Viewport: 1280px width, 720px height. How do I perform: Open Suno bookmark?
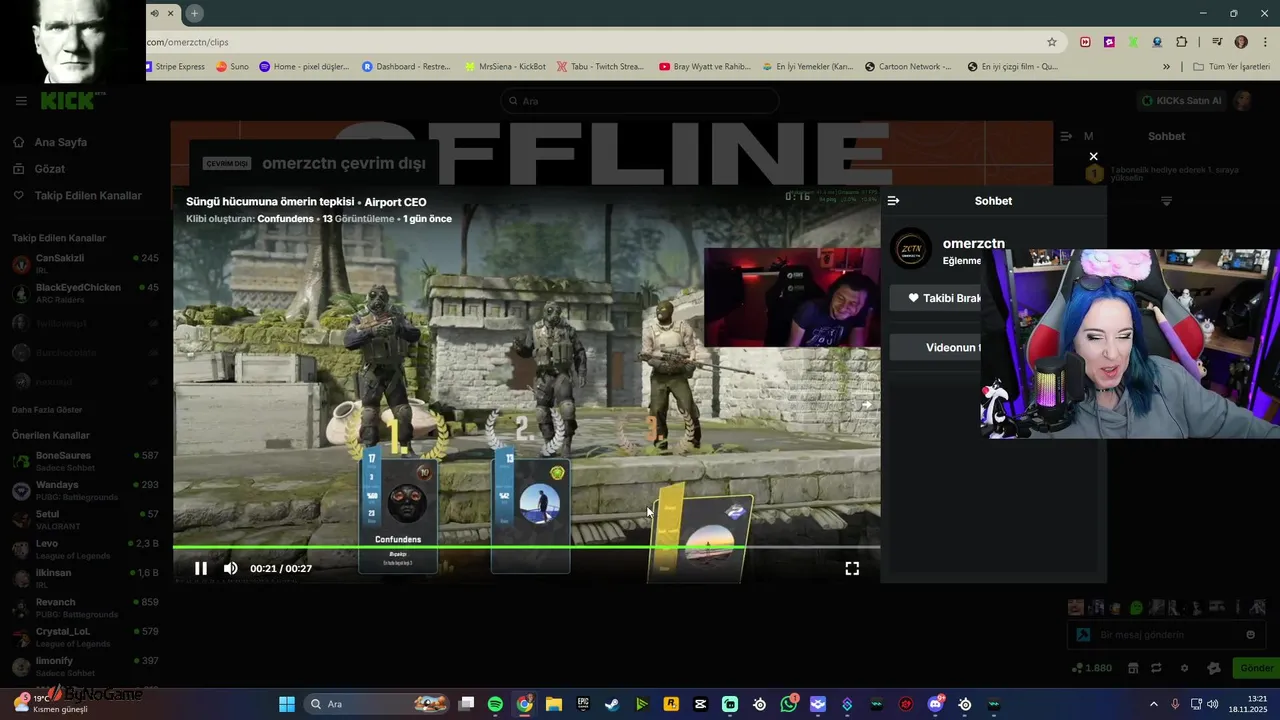coord(233,67)
